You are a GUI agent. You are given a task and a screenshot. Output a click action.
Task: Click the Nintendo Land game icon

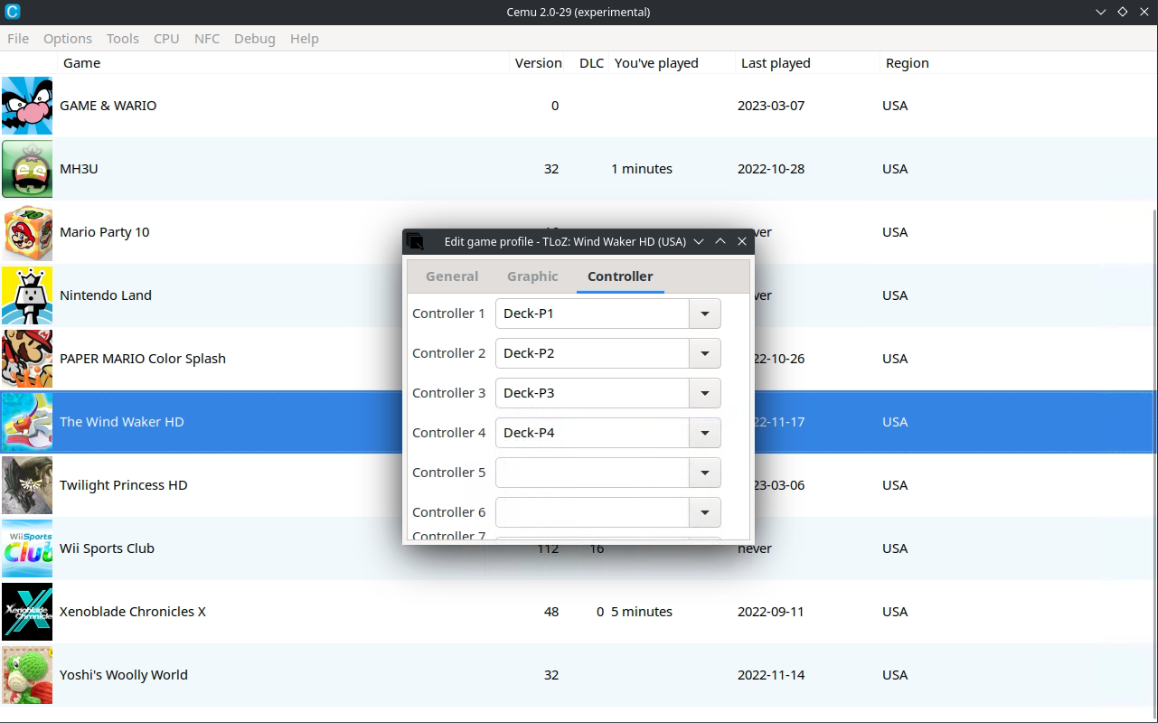coord(27,295)
